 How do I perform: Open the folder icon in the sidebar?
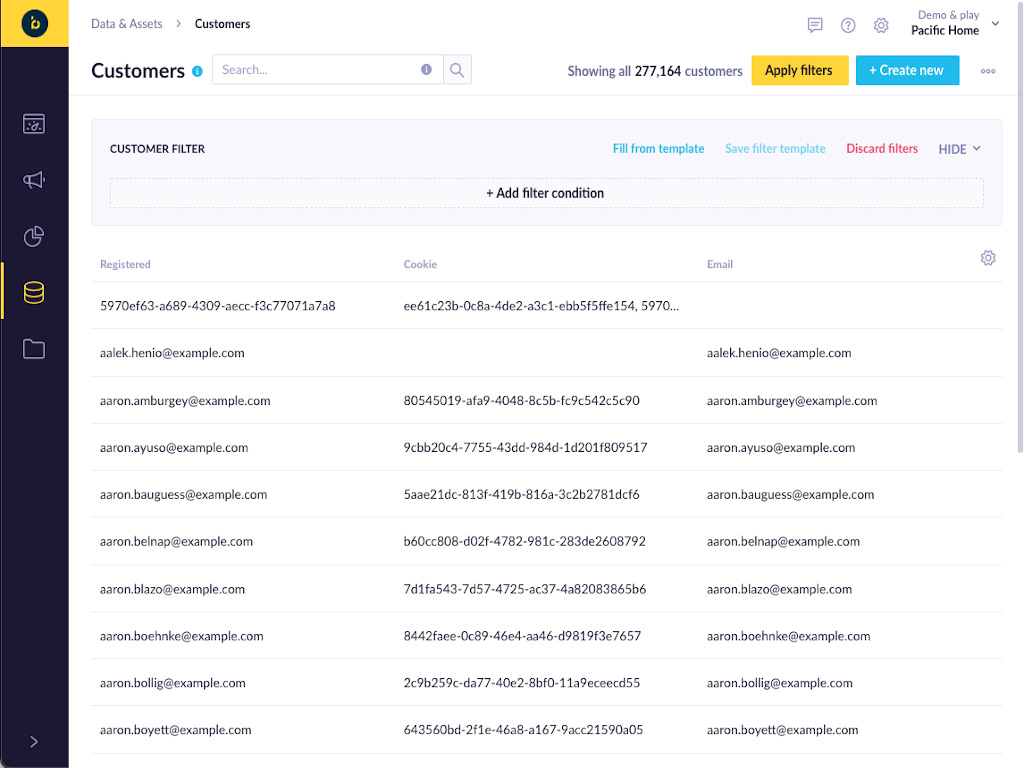[x=34, y=349]
